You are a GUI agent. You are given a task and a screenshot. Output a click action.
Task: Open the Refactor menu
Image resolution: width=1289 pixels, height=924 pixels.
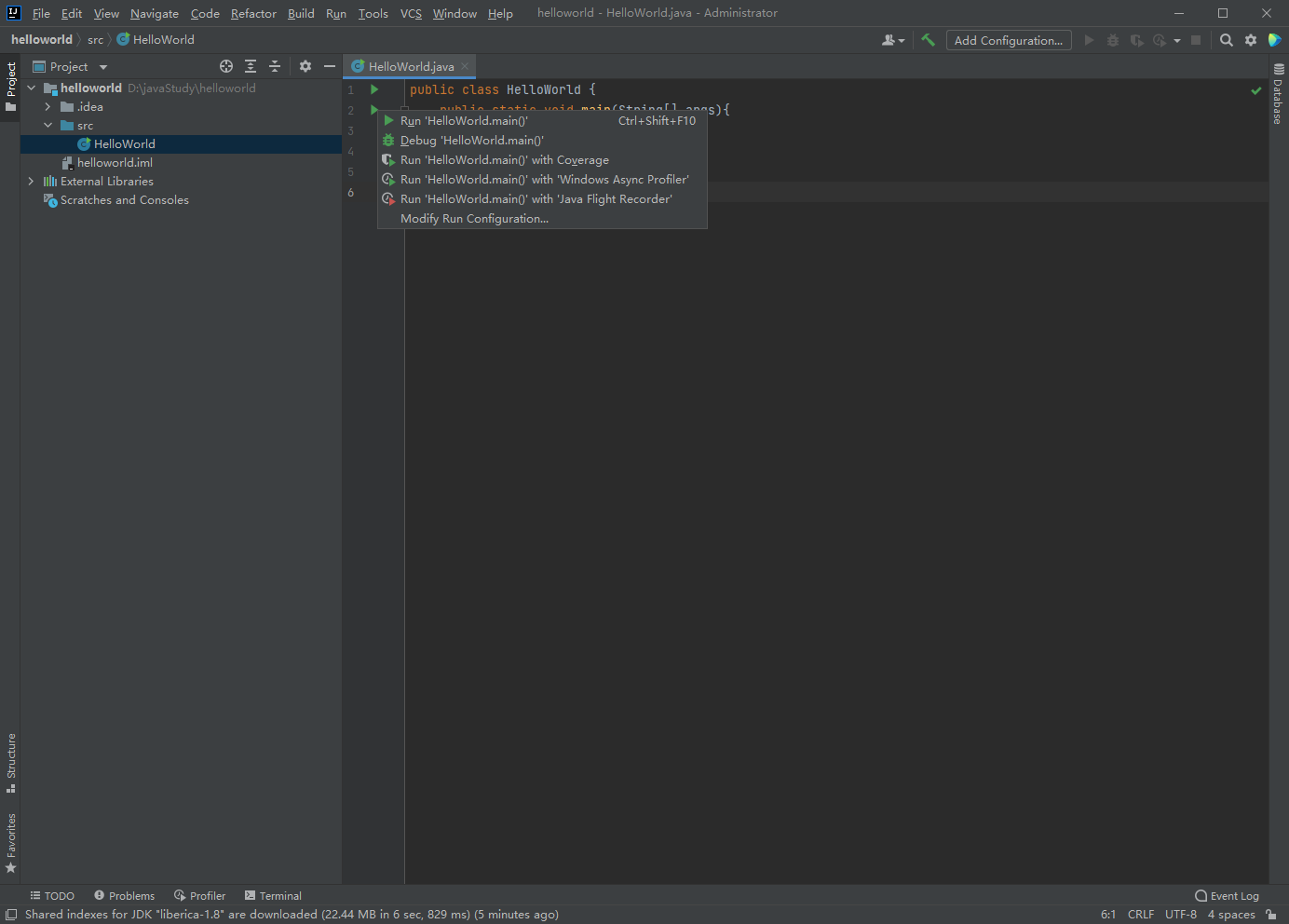253,13
